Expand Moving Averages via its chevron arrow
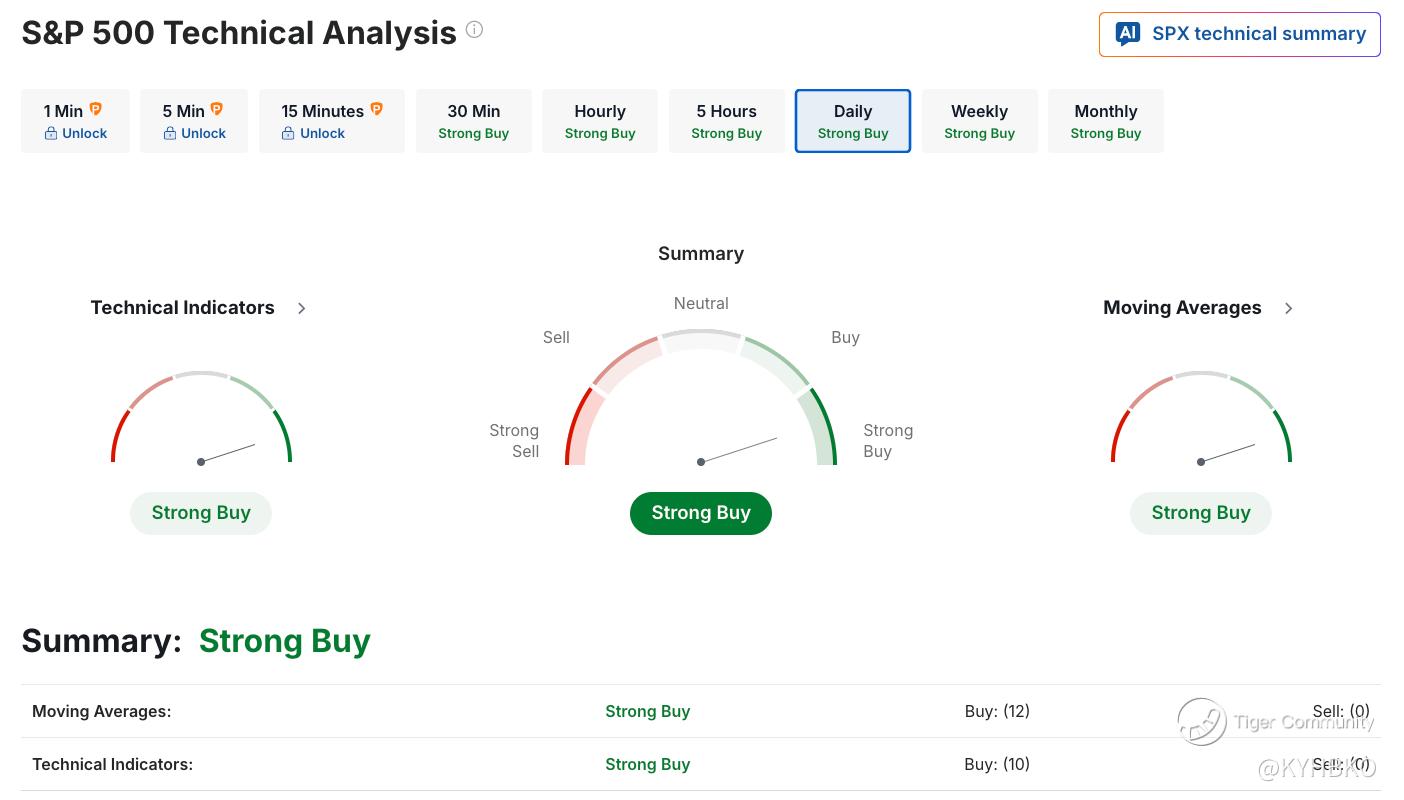 (1289, 308)
